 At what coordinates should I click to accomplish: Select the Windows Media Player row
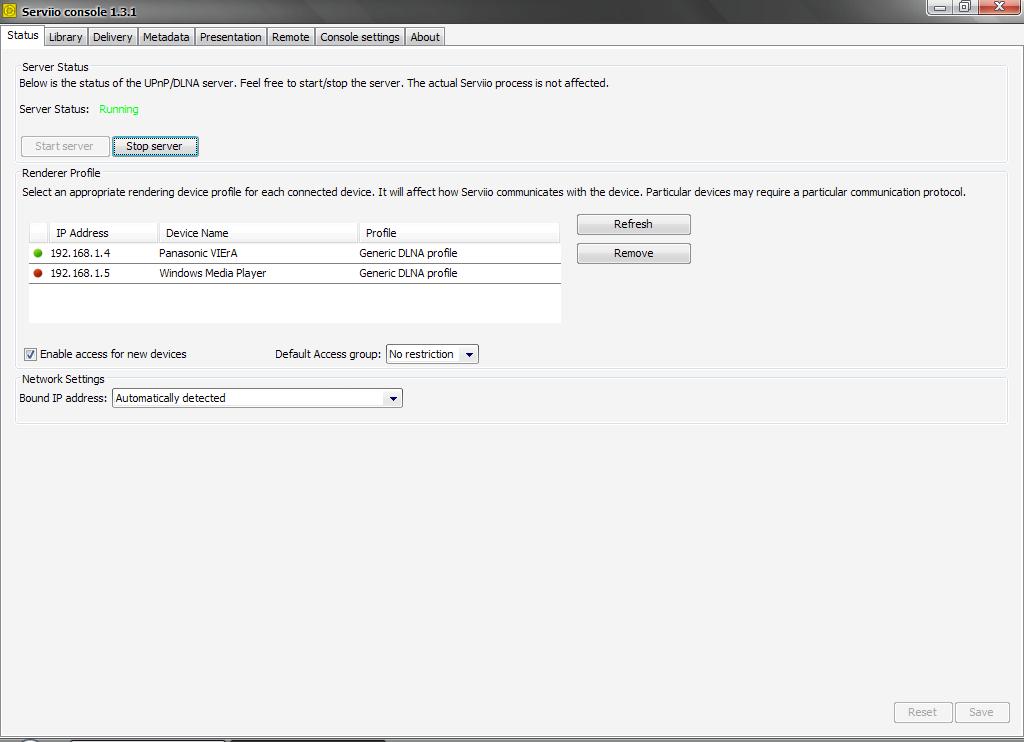(x=212, y=273)
